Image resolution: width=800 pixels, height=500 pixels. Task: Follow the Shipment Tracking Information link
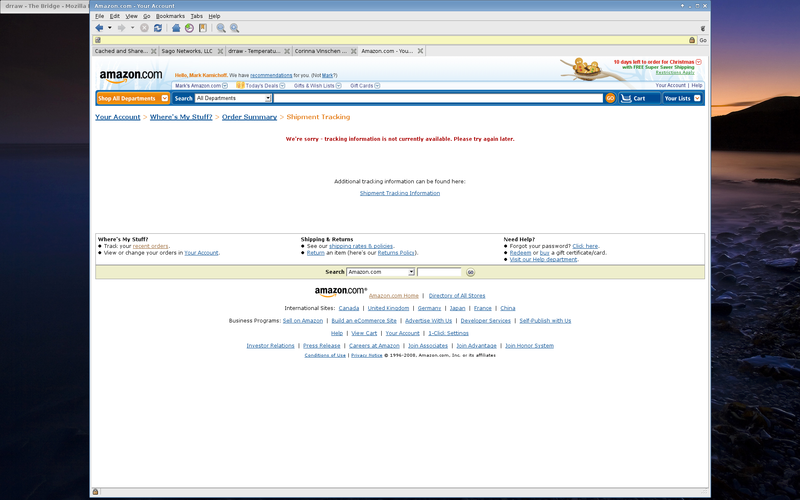399,193
